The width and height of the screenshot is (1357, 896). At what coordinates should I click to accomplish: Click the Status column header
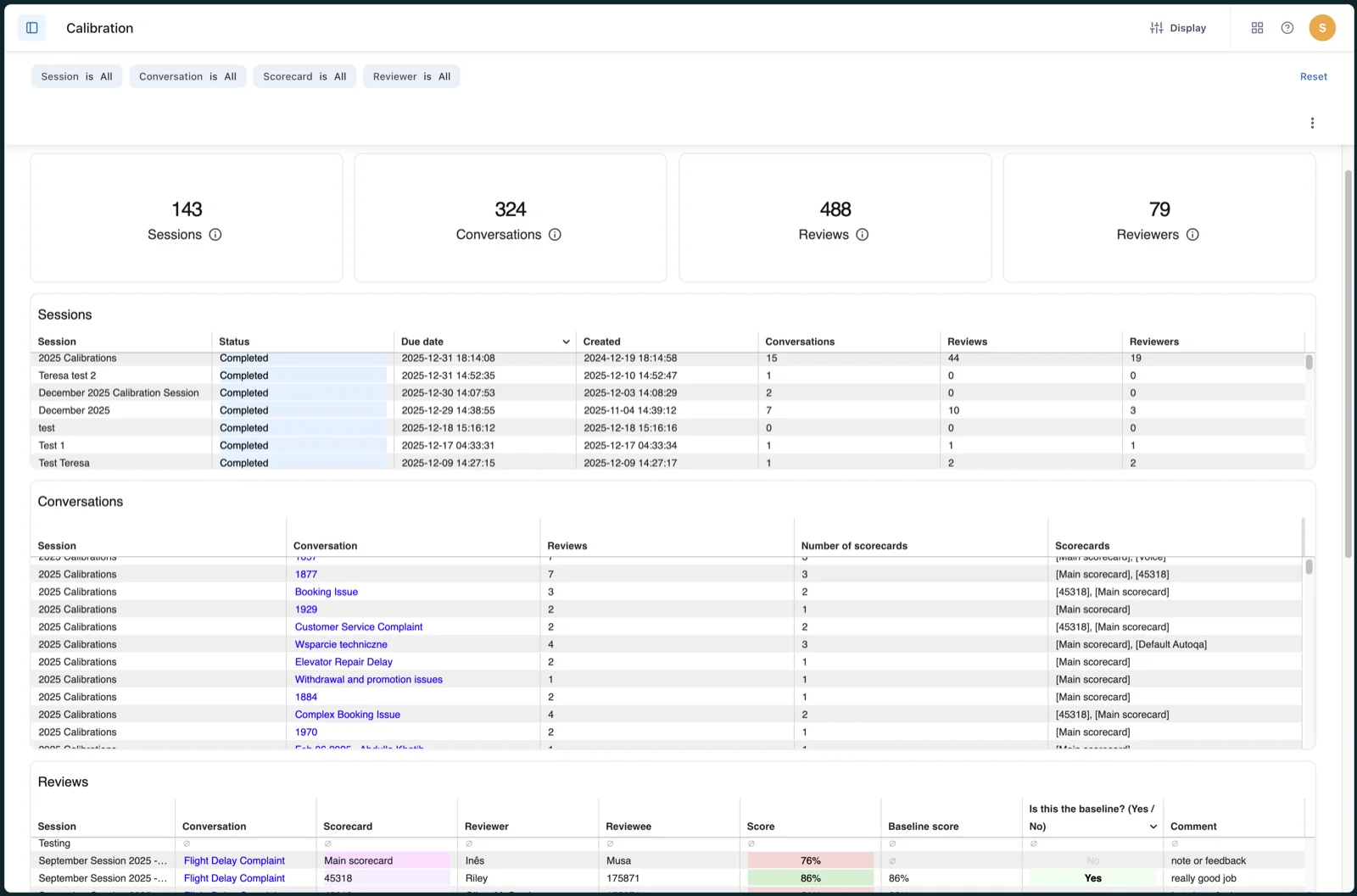[234, 342]
